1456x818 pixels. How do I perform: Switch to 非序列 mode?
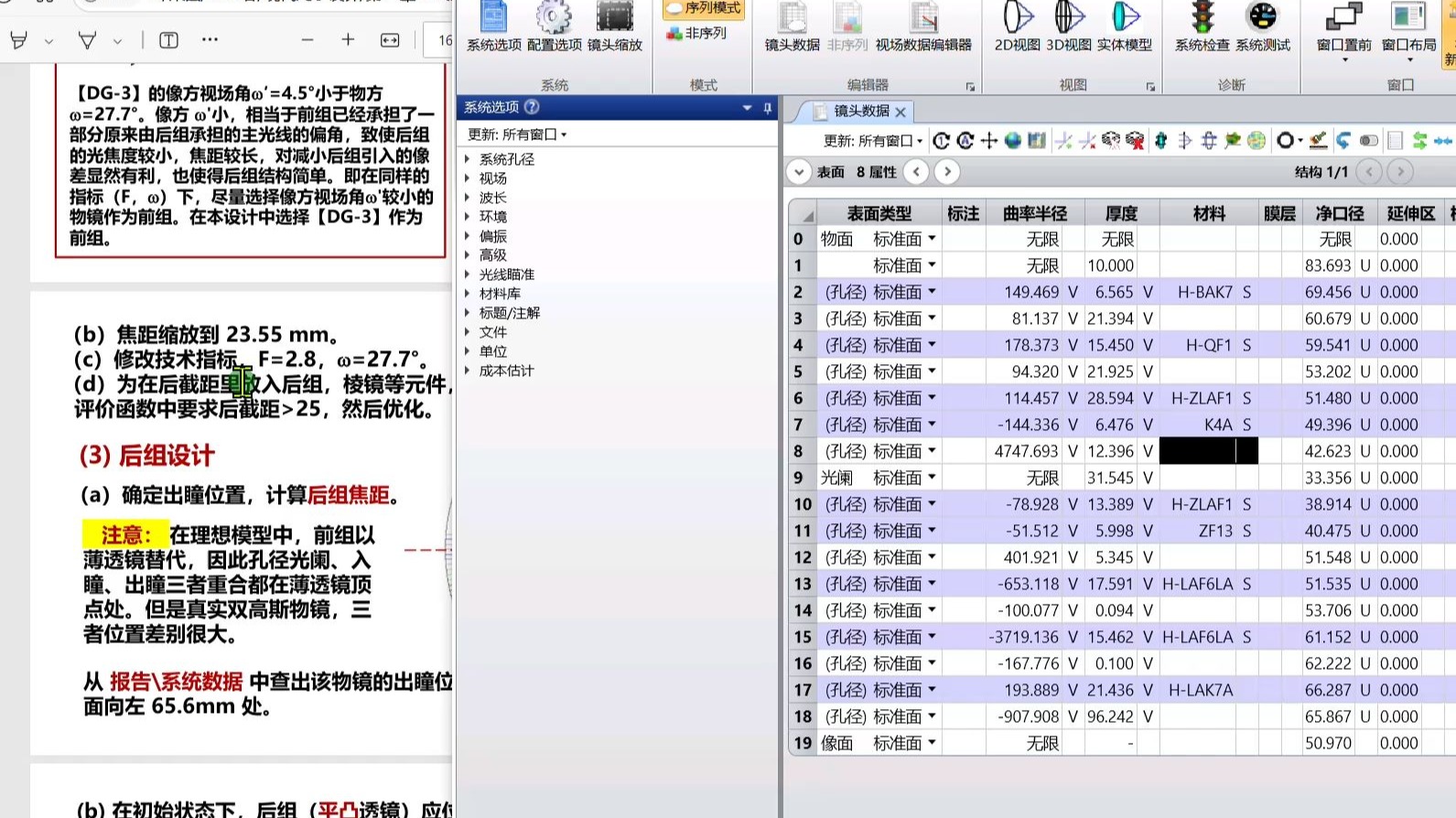[696, 33]
